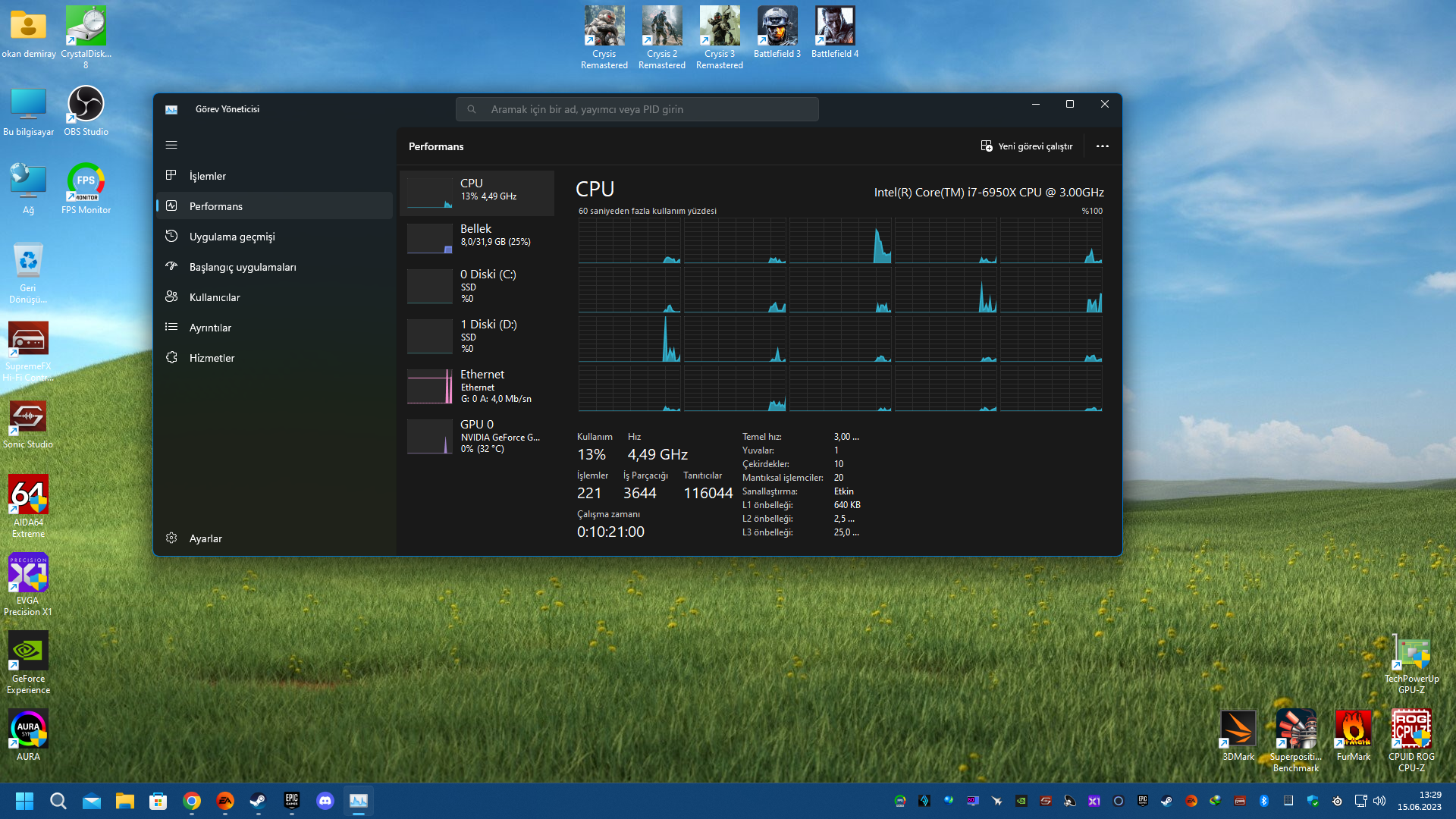
Task: Open Ayarlar settings in Task Manager
Action: pyautogui.click(x=205, y=538)
